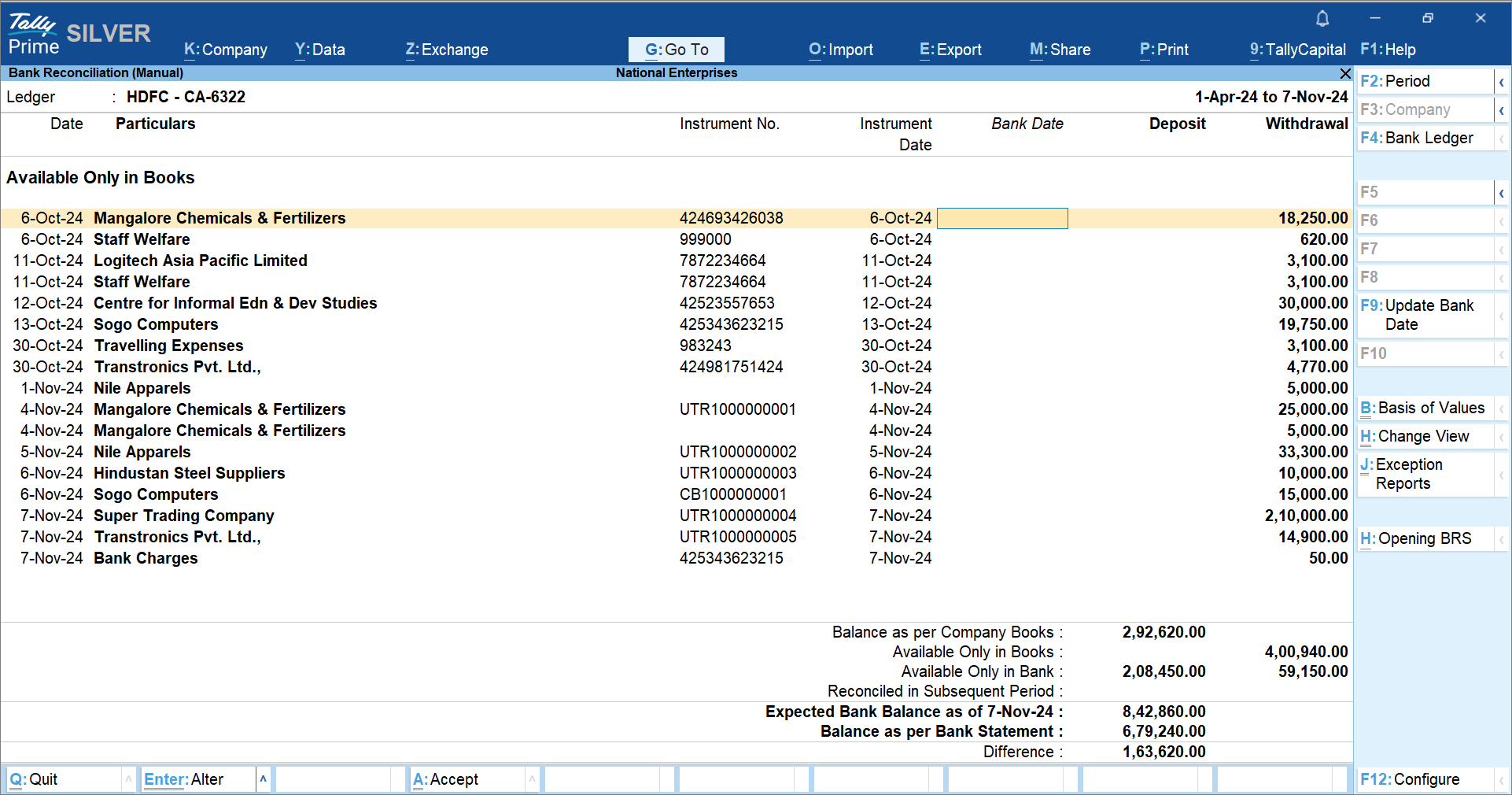The height and width of the screenshot is (795, 1512).
Task: Click the highlighted Bank Date input field
Action: point(1002,218)
